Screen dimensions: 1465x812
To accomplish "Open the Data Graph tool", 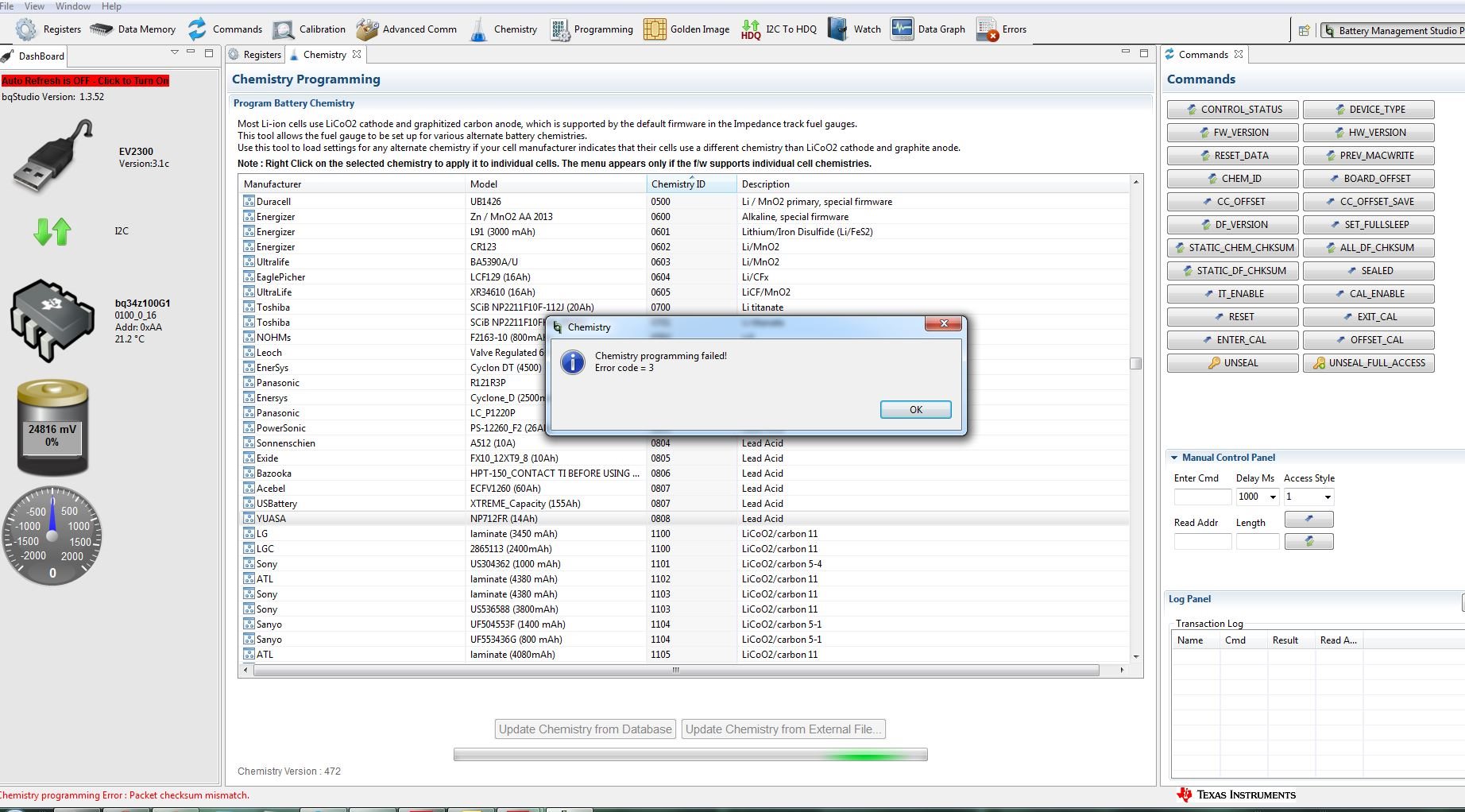I will [927, 29].
